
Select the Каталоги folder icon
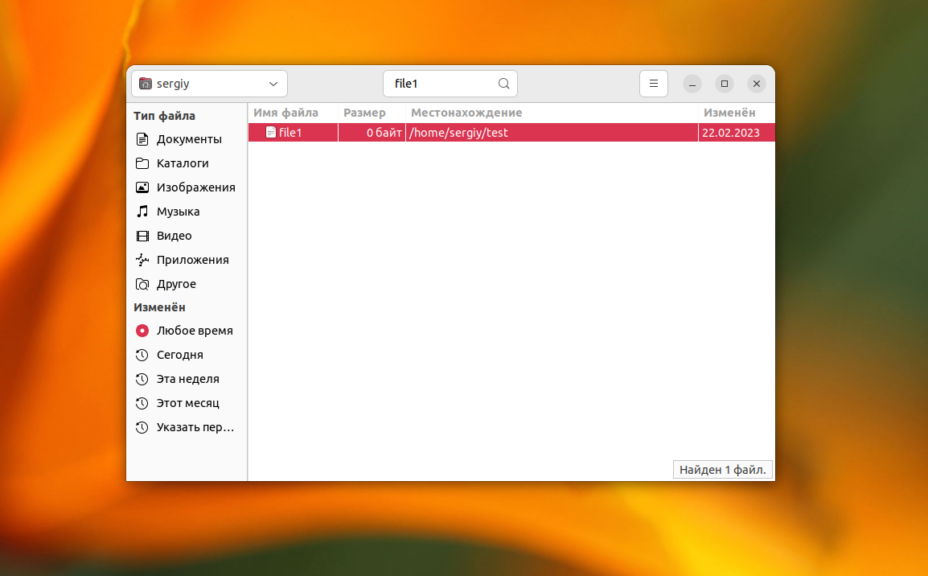pyautogui.click(x=142, y=163)
